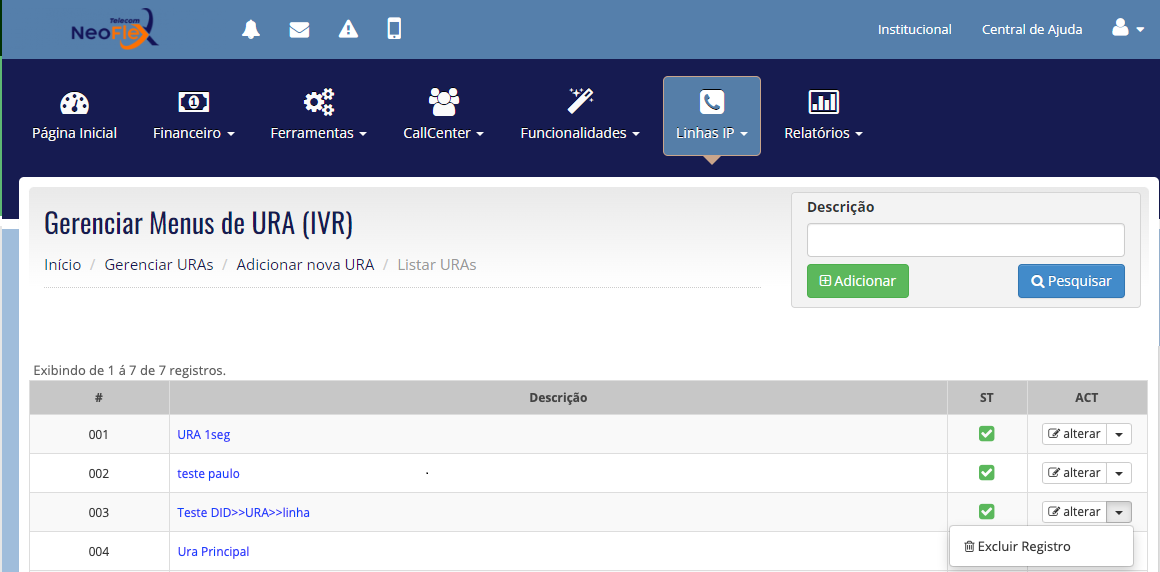Click the green Adicionar button
The height and width of the screenshot is (572, 1160).
click(x=857, y=281)
